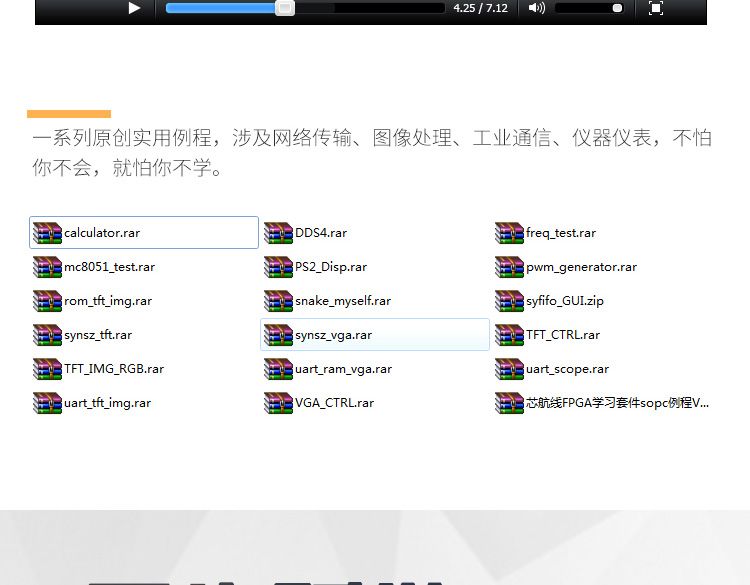The image size is (750, 585).
Task: Mute the video using the speaker icon
Action: coord(537,8)
